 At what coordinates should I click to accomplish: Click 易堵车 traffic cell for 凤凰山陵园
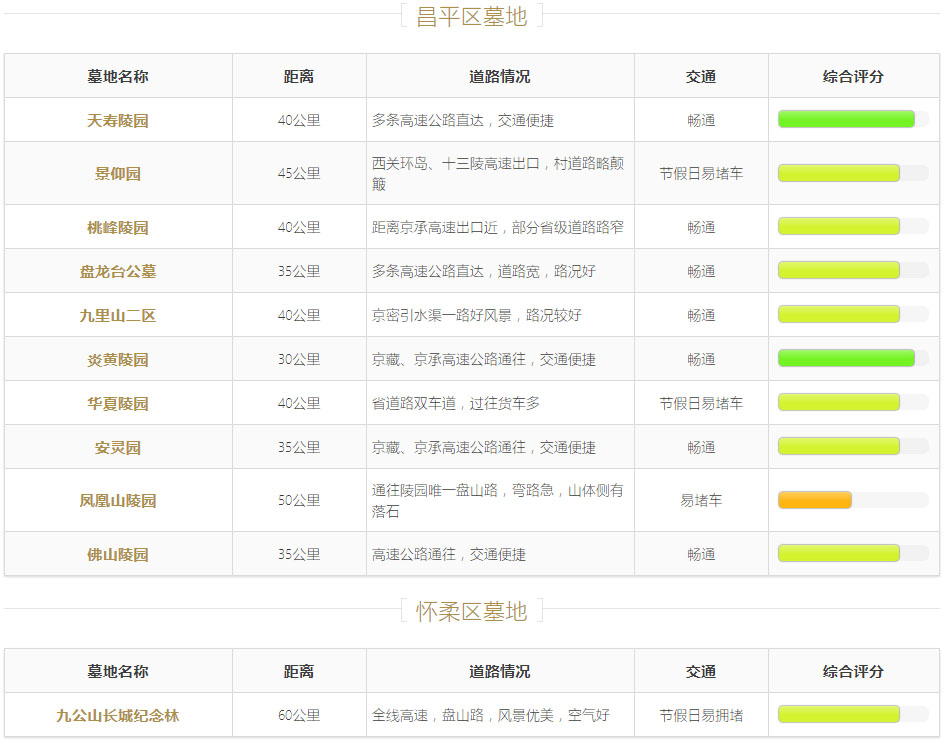pyautogui.click(x=701, y=500)
